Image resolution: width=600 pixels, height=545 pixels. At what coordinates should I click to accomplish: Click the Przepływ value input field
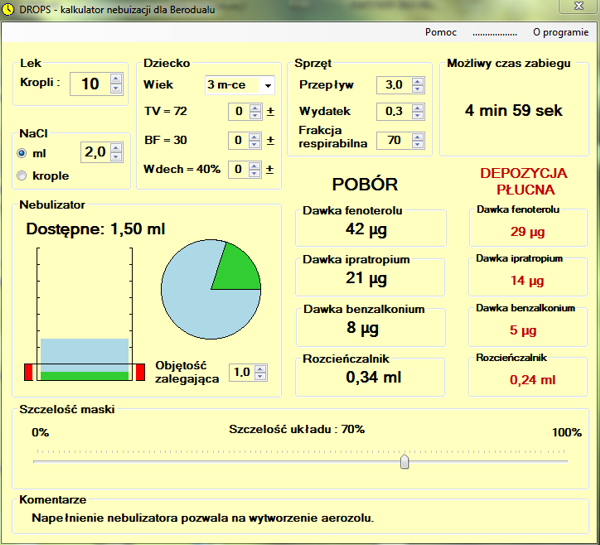(x=390, y=84)
